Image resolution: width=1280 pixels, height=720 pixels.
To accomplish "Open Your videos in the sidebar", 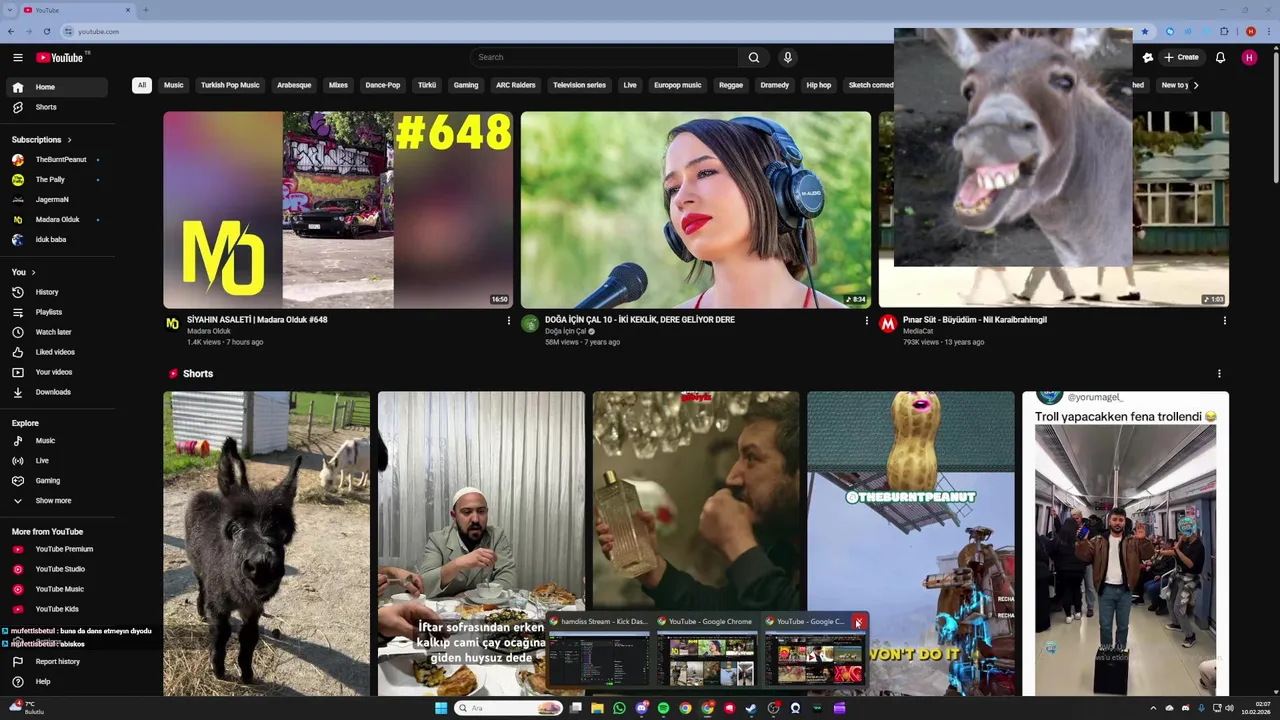I will coord(57,372).
